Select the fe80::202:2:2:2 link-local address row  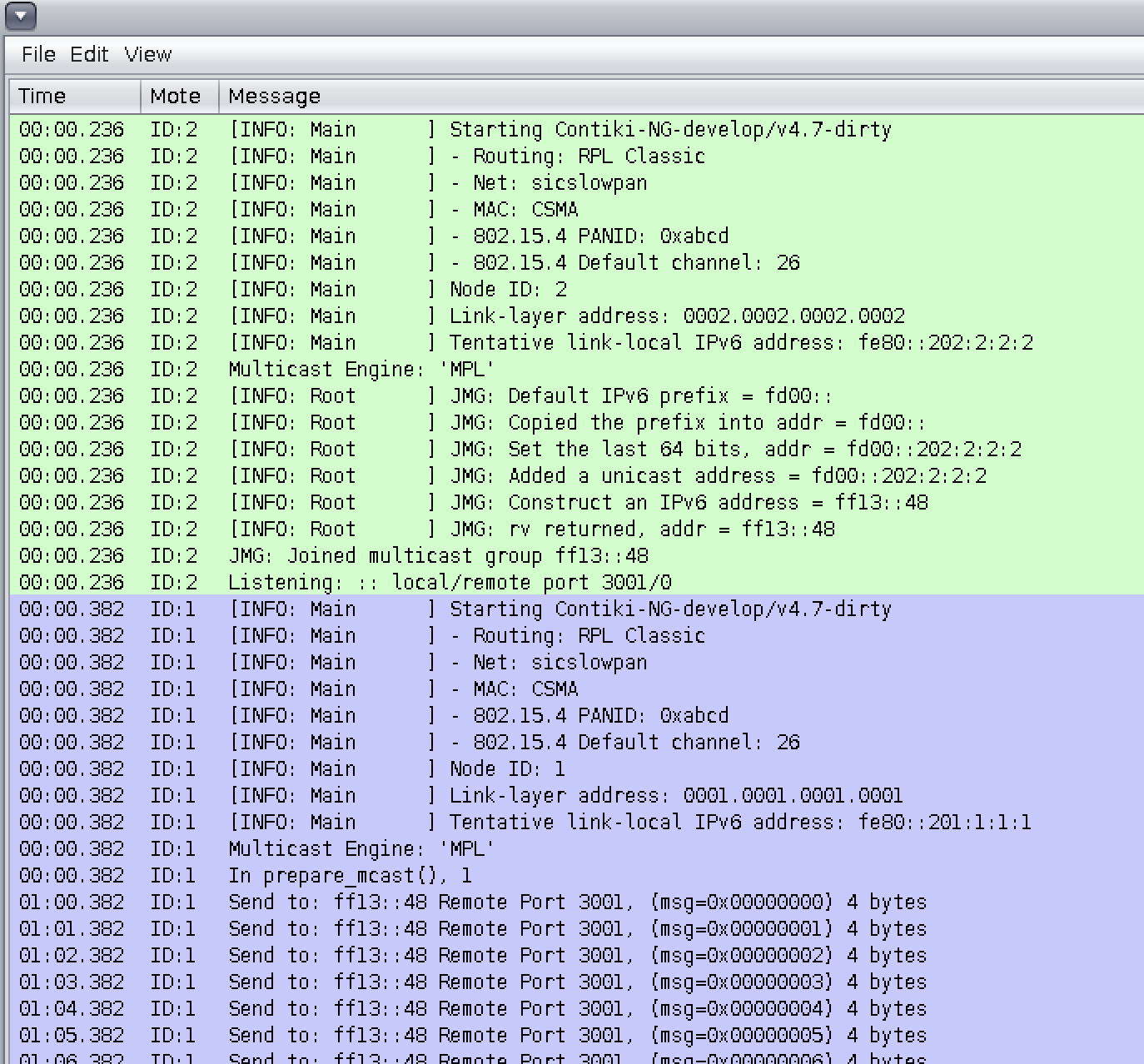pos(577,342)
